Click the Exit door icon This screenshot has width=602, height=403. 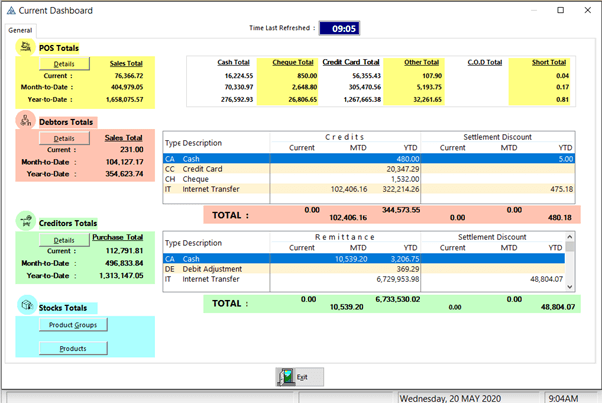[x=286, y=377]
